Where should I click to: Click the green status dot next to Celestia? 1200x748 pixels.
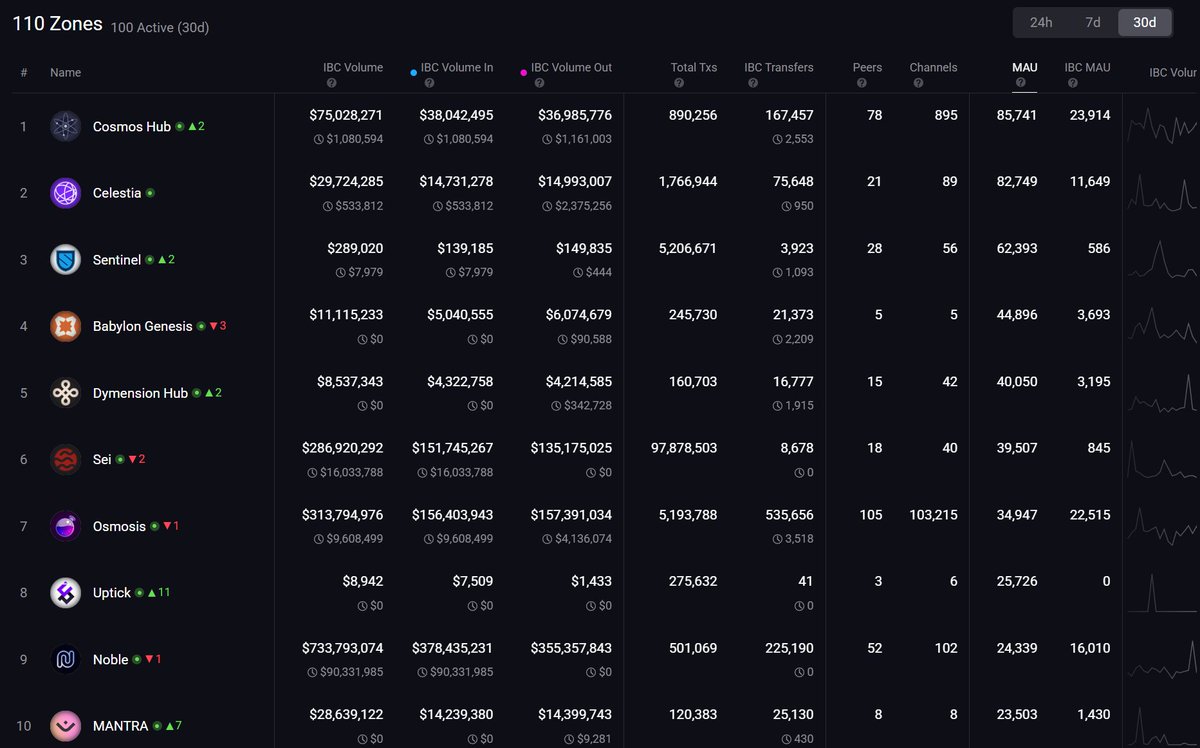point(150,193)
